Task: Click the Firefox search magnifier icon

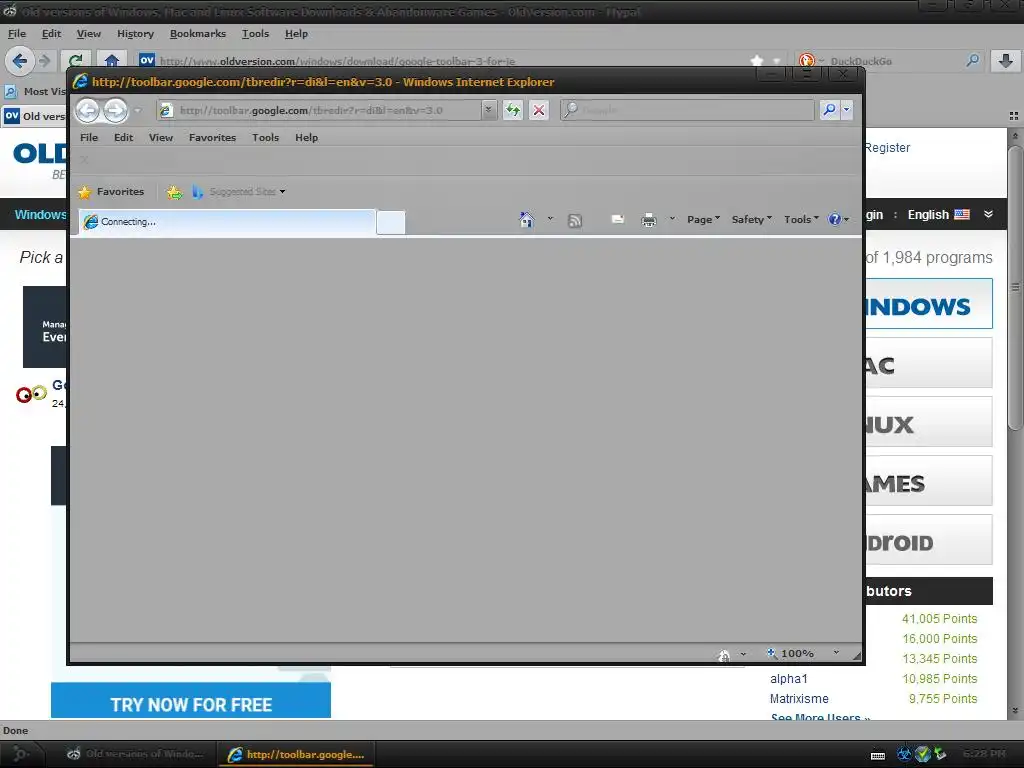Action: click(x=972, y=61)
